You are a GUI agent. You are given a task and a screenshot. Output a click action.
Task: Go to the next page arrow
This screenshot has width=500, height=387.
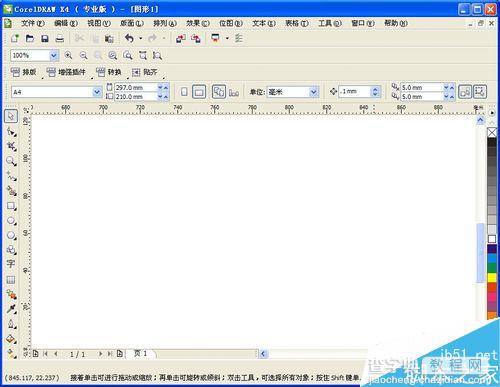[x=100, y=354]
